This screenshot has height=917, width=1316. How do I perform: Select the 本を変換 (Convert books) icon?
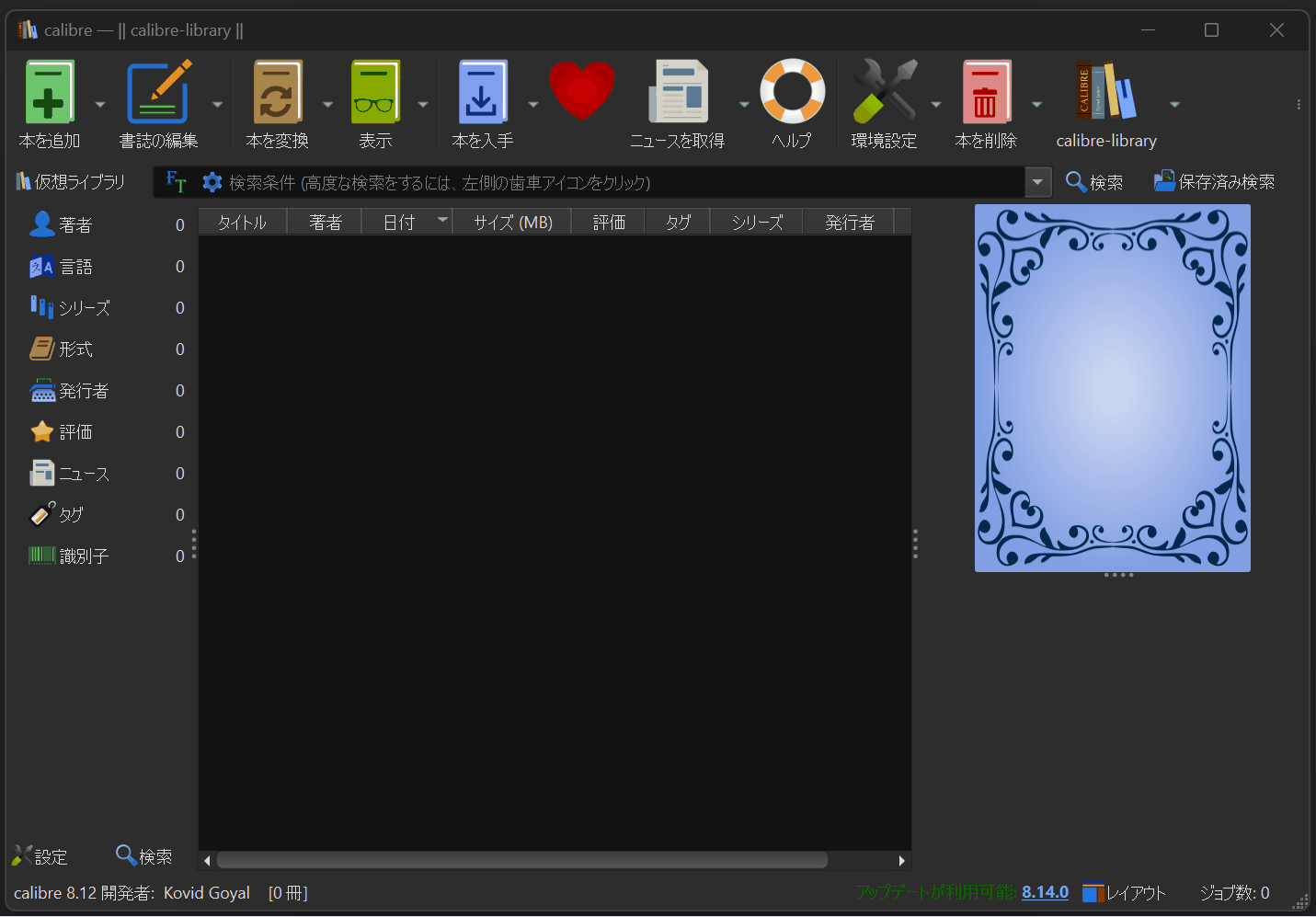click(277, 92)
